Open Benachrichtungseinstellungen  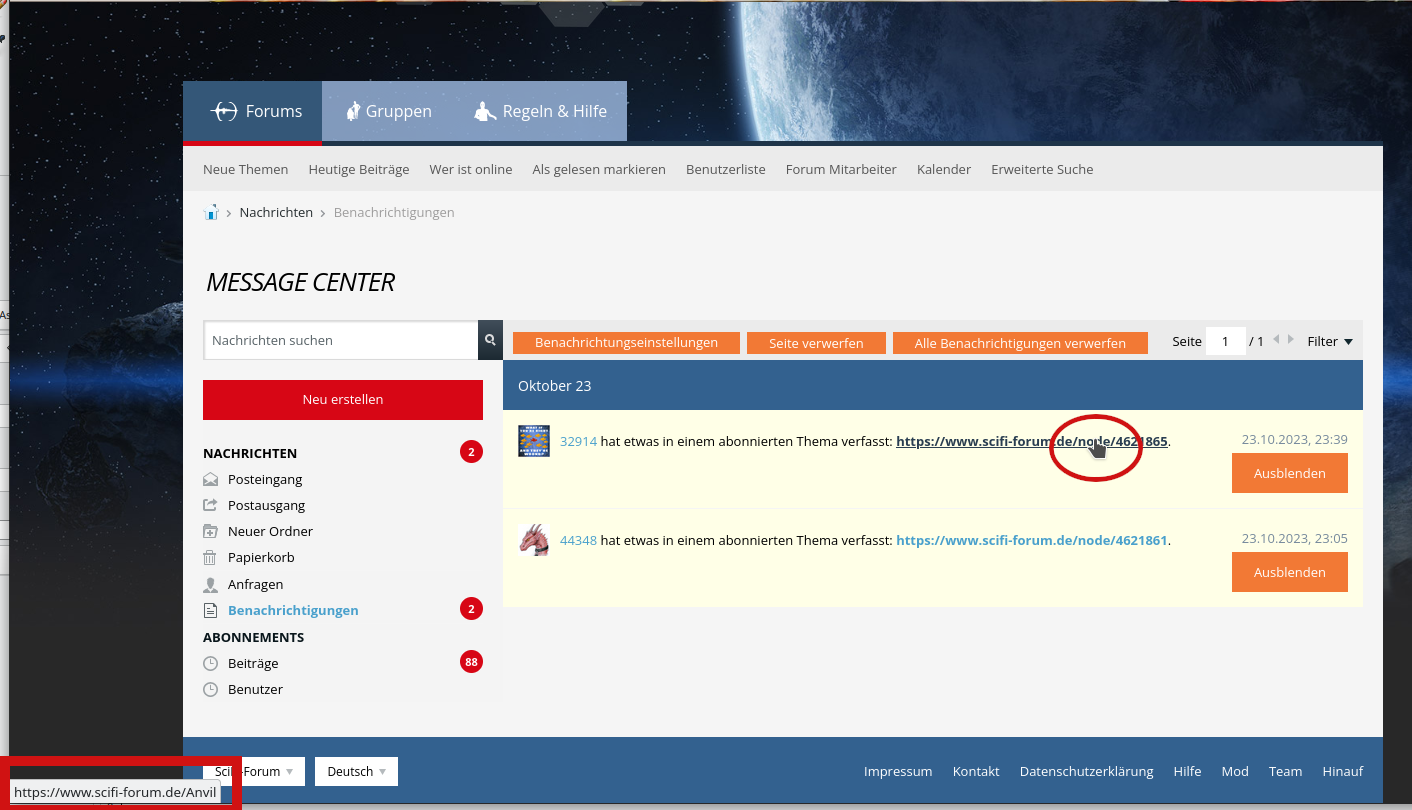pos(626,343)
